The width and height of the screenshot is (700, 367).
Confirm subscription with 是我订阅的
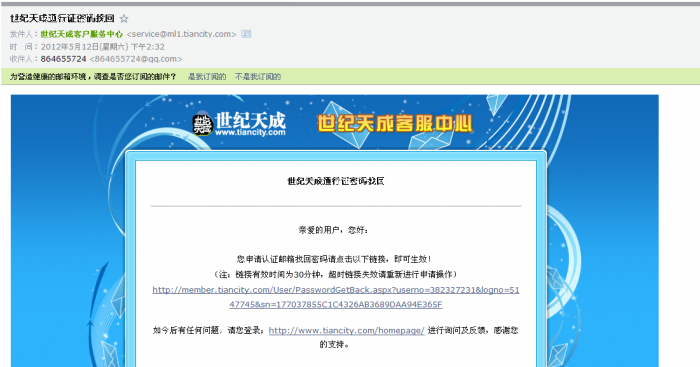click(x=207, y=77)
